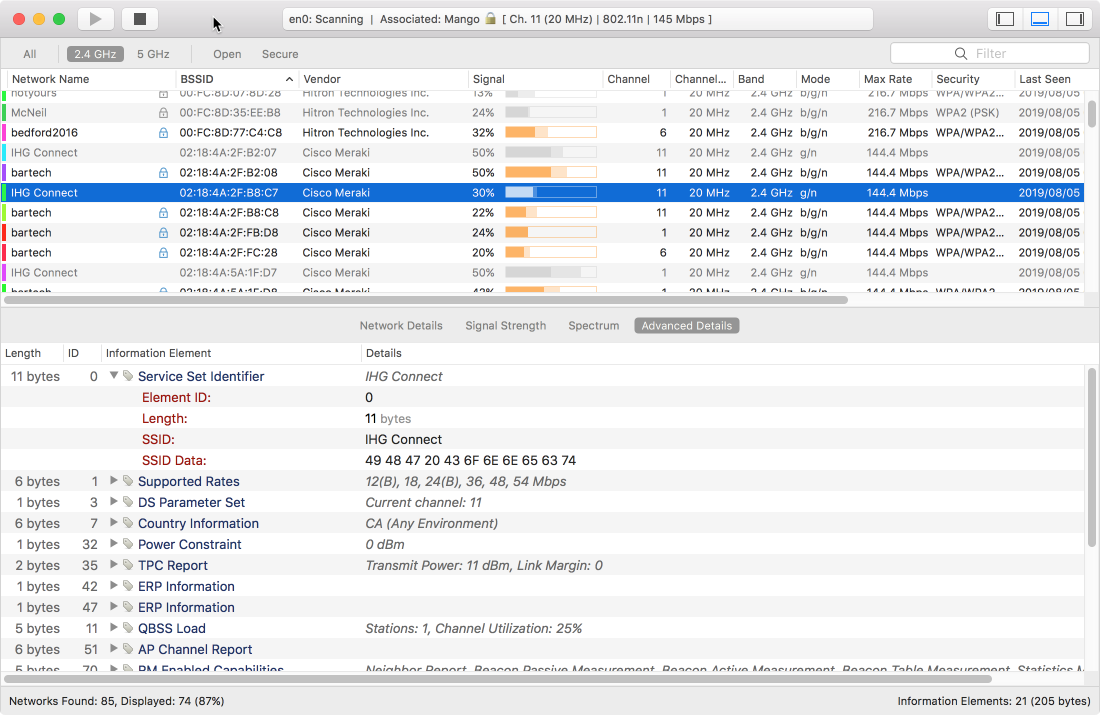
Task: Toggle the bottom details panel icon
Action: coord(1040,19)
